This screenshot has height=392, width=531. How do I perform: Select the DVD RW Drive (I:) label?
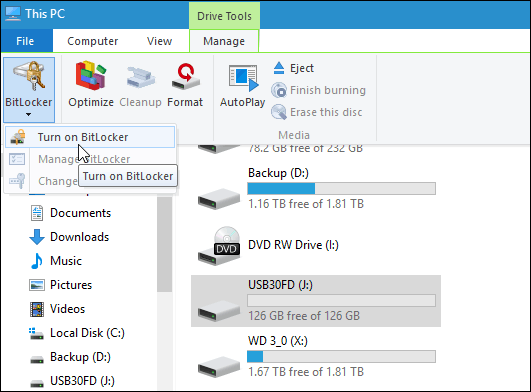pyautogui.click(x=293, y=245)
